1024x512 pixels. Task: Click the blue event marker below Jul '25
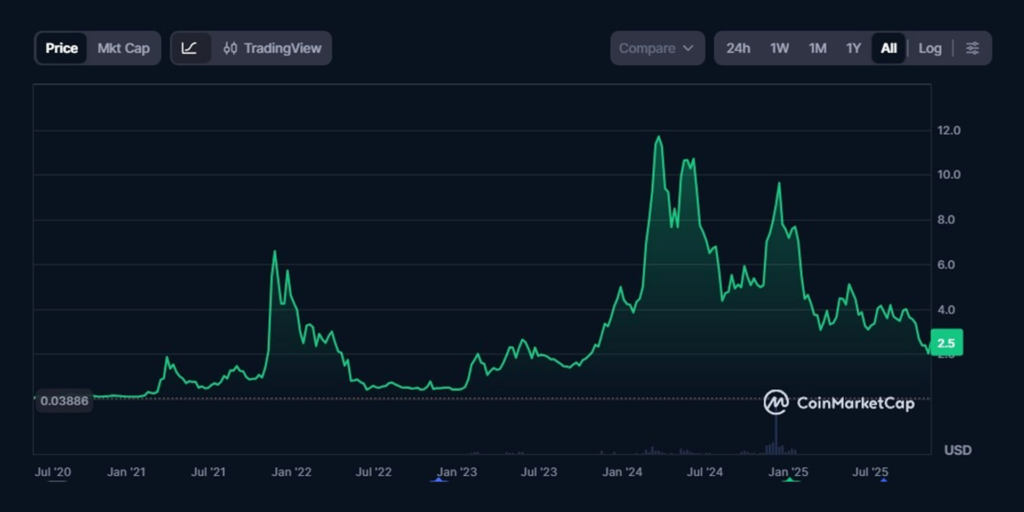884,480
